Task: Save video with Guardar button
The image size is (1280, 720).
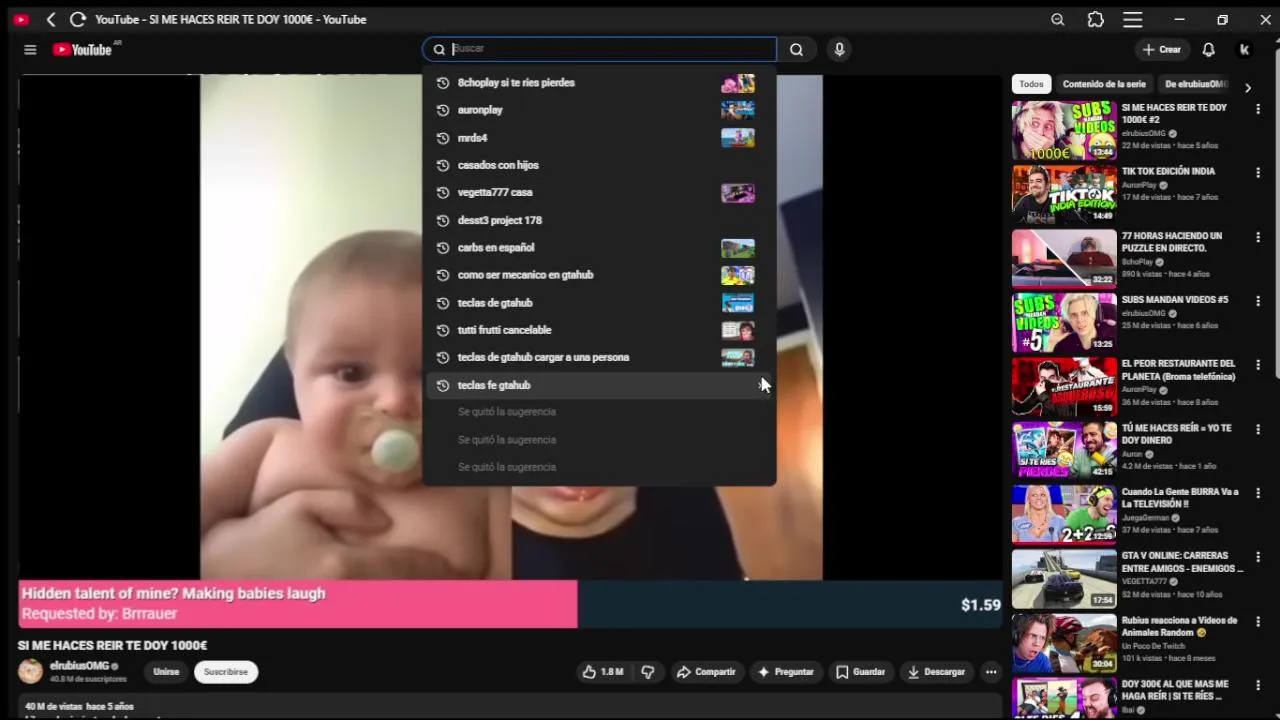Action: [x=861, y=672]
